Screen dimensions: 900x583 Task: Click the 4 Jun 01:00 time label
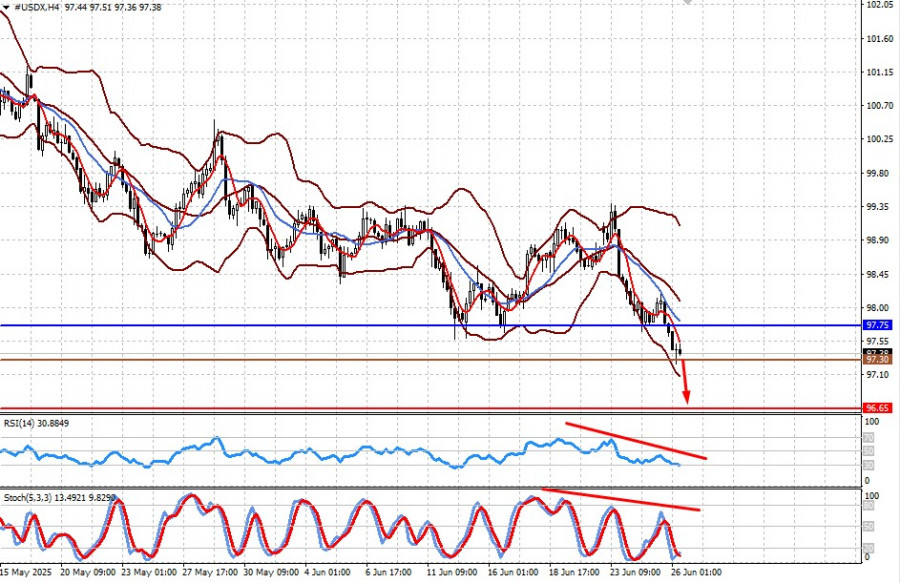(327, 572)
